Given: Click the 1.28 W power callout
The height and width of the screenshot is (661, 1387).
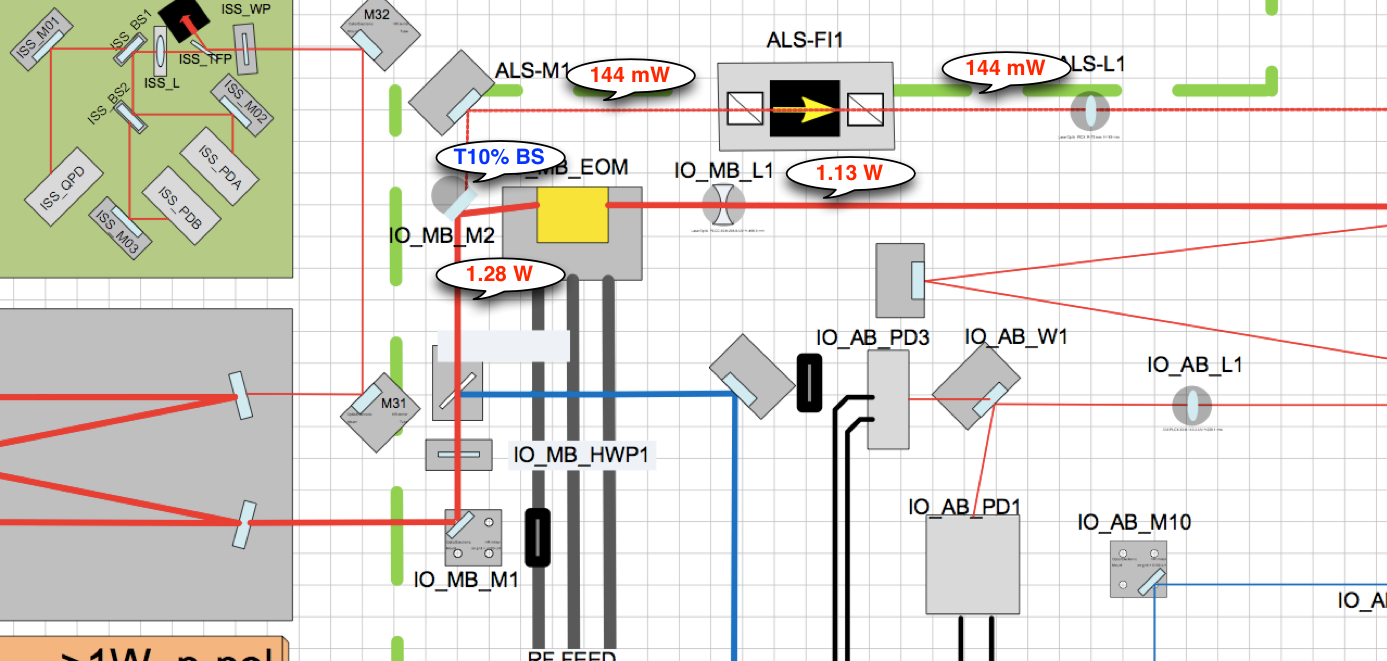Looking at the screenshot, I should tap(500, 273).
